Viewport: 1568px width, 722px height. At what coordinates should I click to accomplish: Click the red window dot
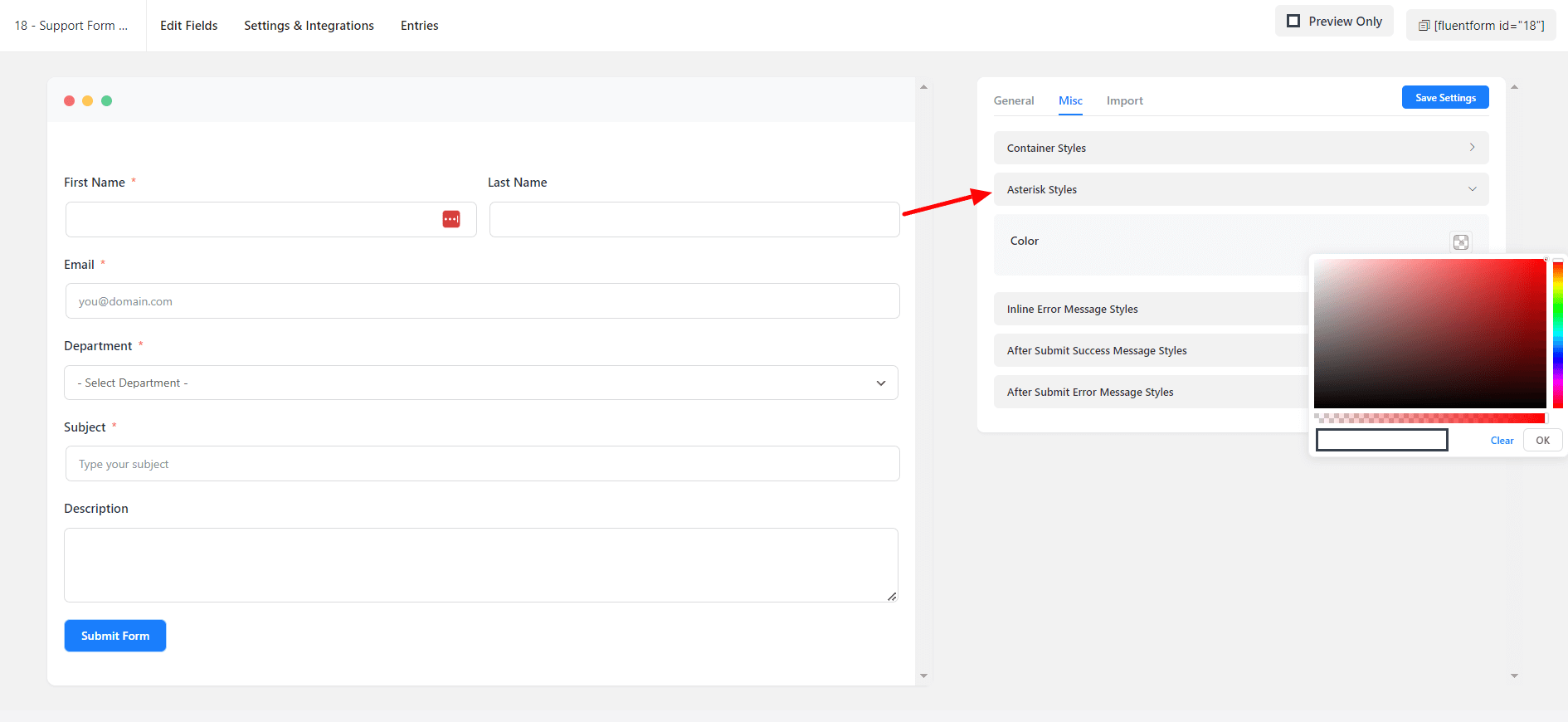pyautogui.click(x=70, y=101)
